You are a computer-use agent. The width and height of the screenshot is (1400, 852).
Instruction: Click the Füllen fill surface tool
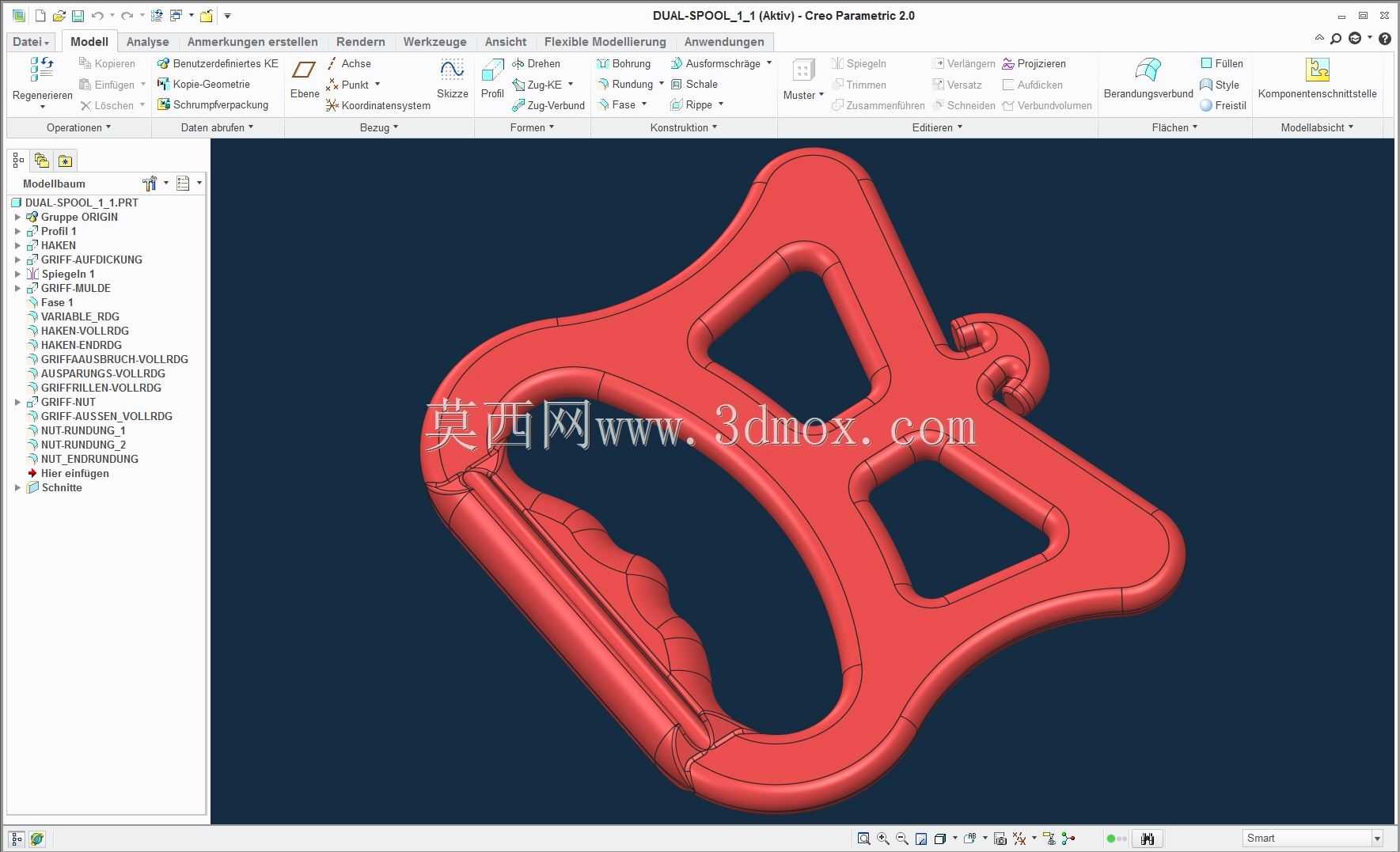pyautogui.click(x=1221, y=63)
